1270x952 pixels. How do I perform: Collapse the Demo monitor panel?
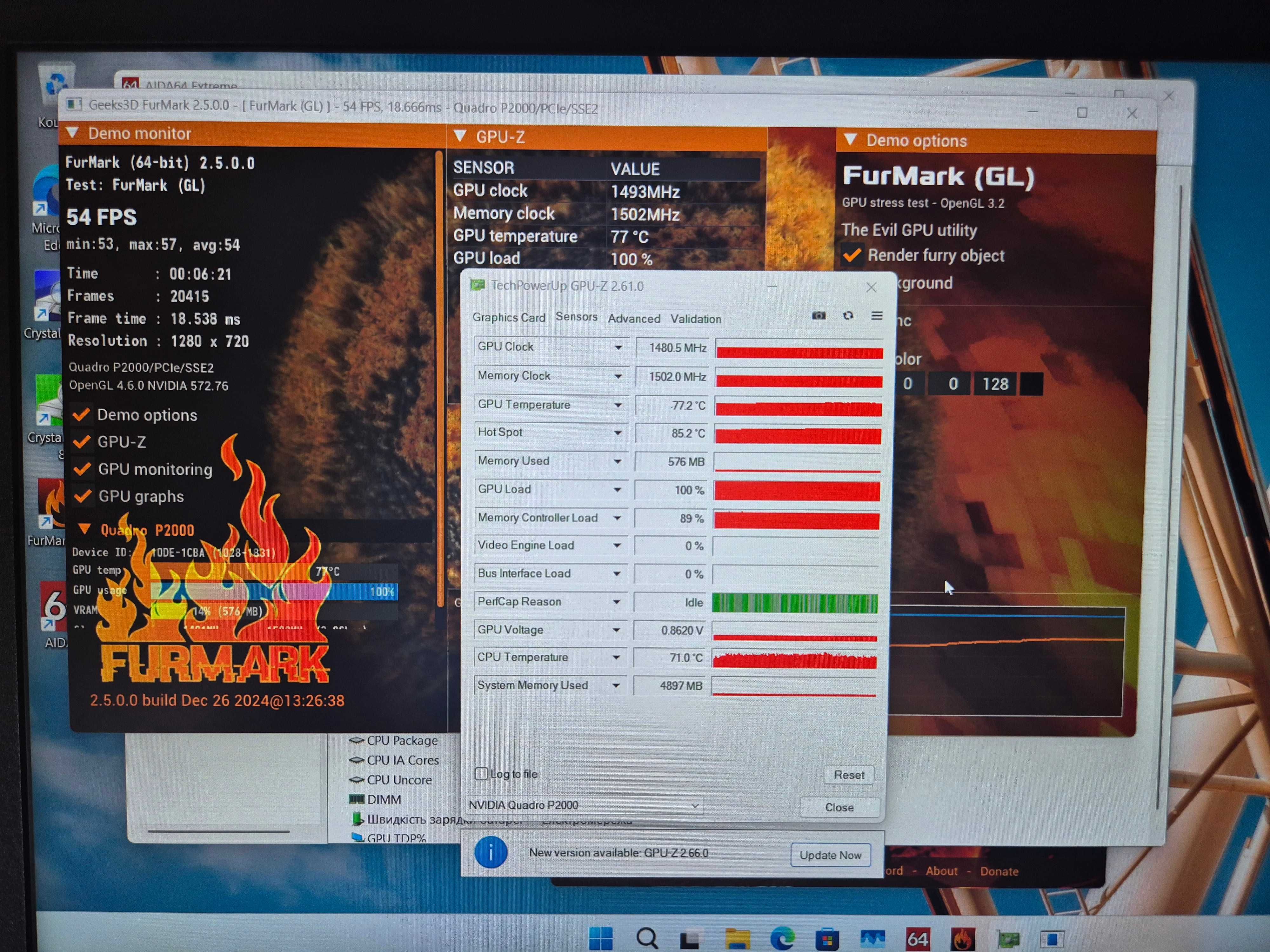(x=73, y=133)
